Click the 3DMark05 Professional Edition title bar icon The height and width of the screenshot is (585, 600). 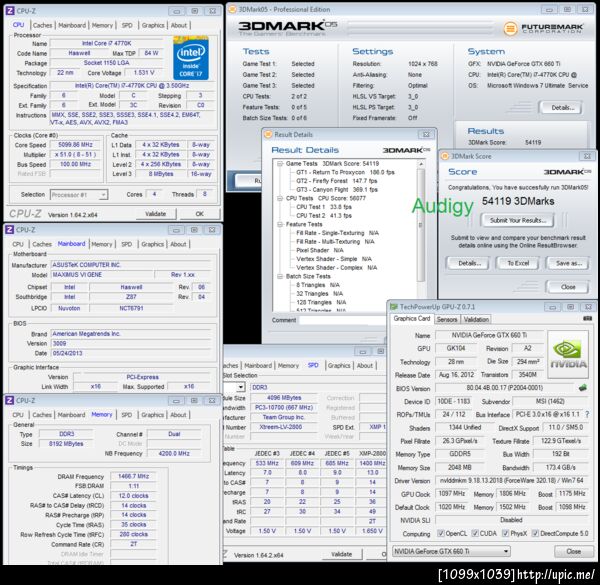232,10
